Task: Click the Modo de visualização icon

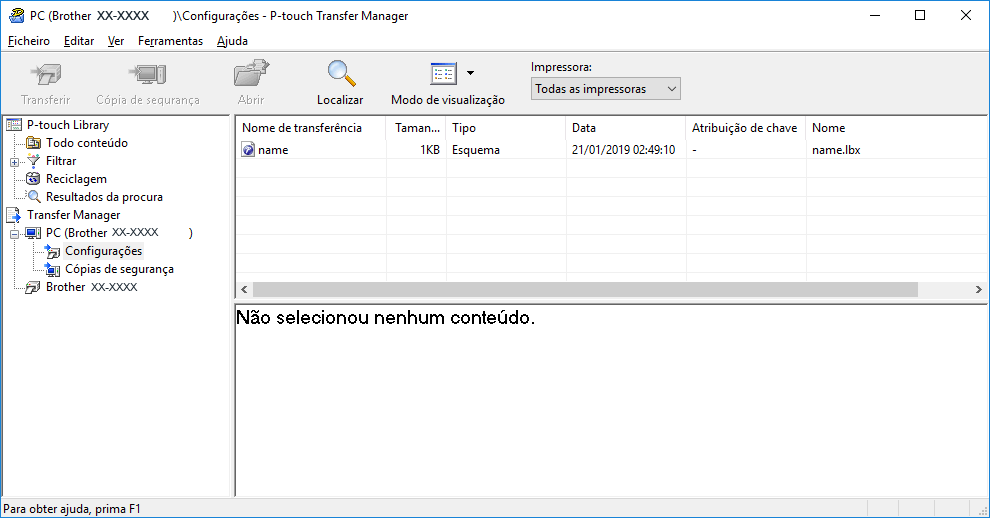Action: tap(443, 74)
